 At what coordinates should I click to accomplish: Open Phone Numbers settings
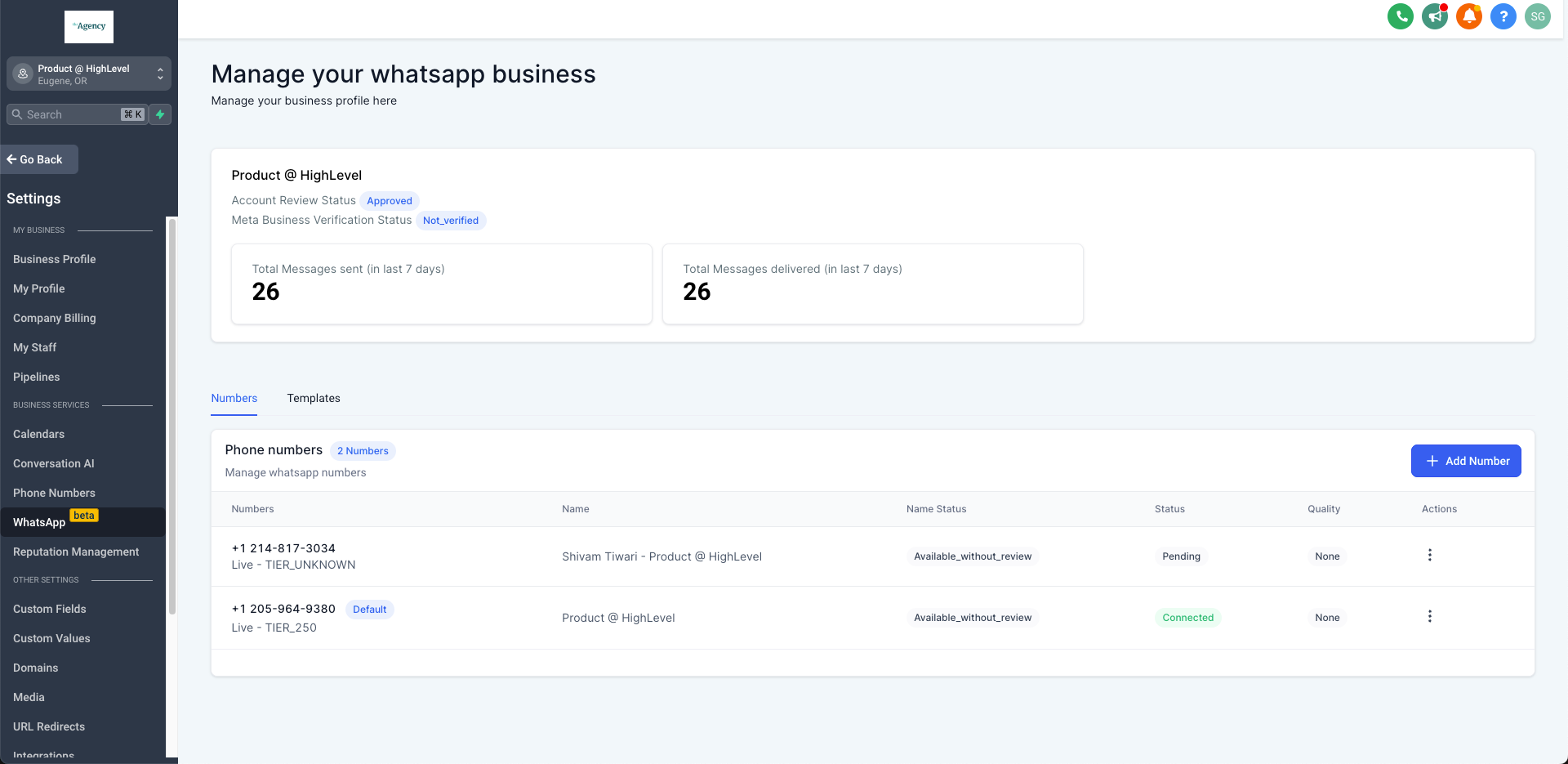coord(55,493)
